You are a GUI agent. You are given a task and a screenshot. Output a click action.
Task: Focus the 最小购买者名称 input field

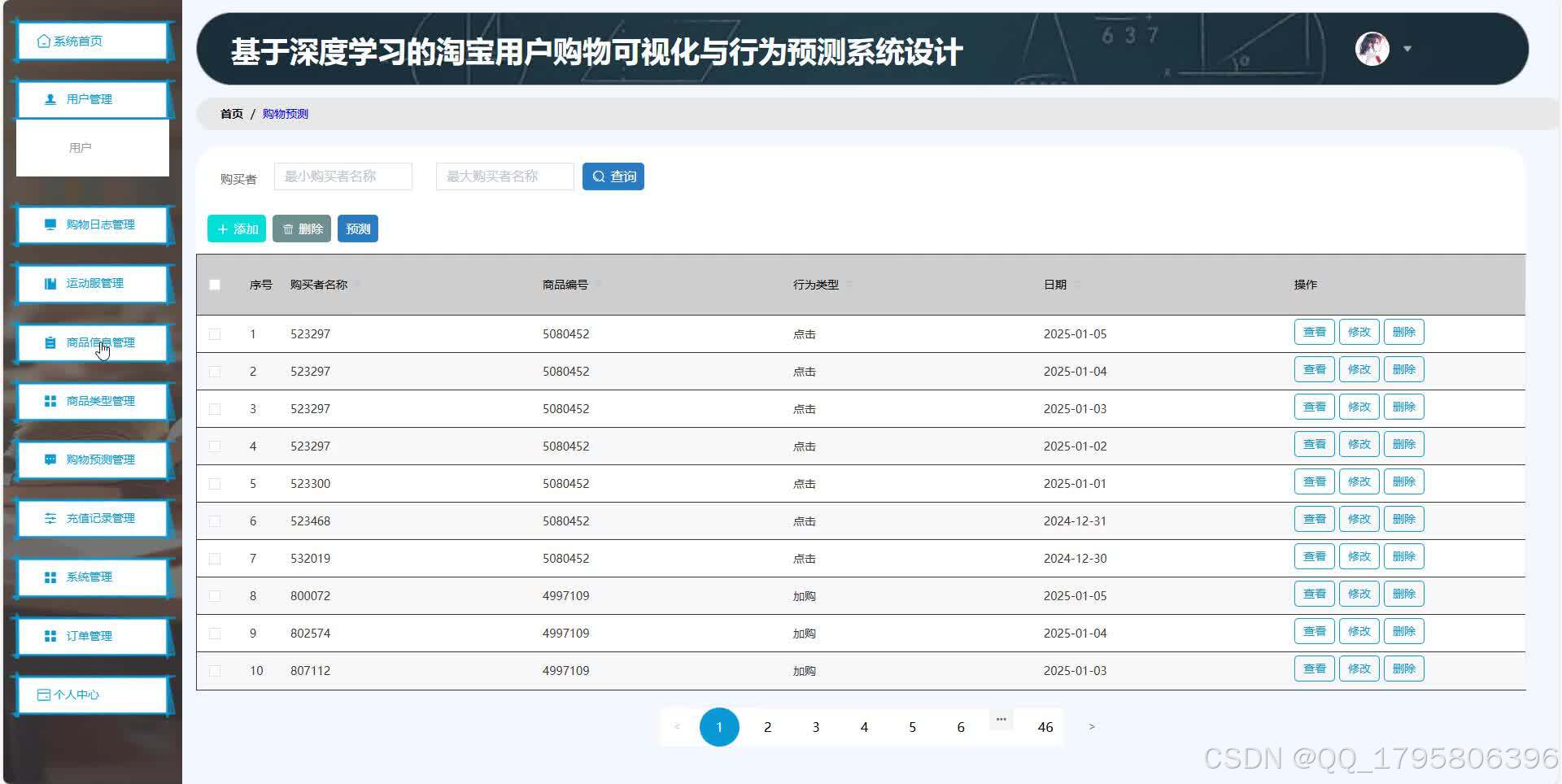pos(343,176)
